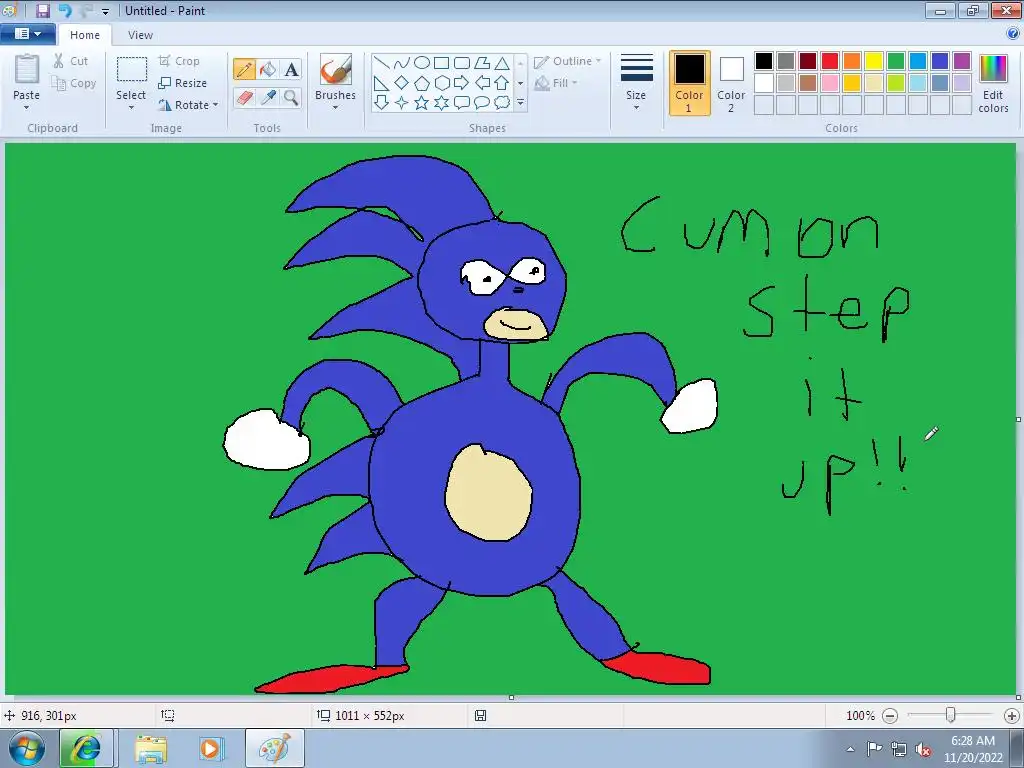Choose the Curve shape
1024x768 pixels.
pyautogui.click(x=402, y=63)
